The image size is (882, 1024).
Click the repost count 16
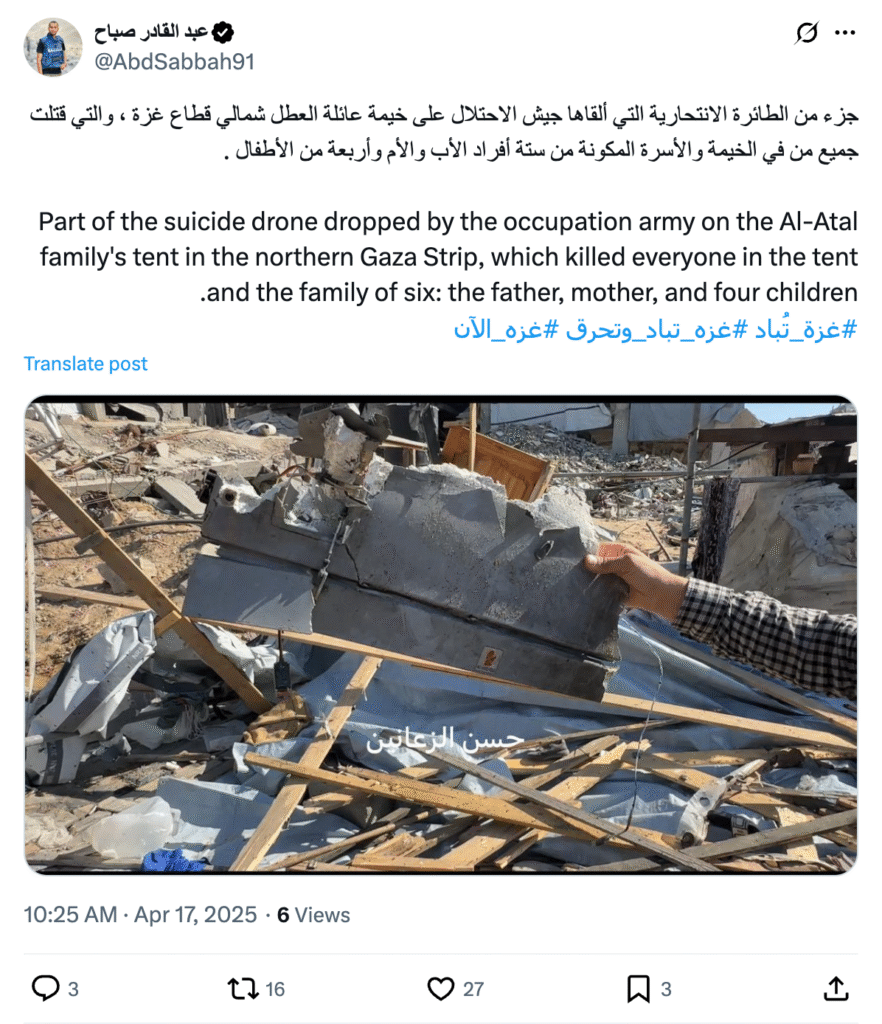click(275, 989)
